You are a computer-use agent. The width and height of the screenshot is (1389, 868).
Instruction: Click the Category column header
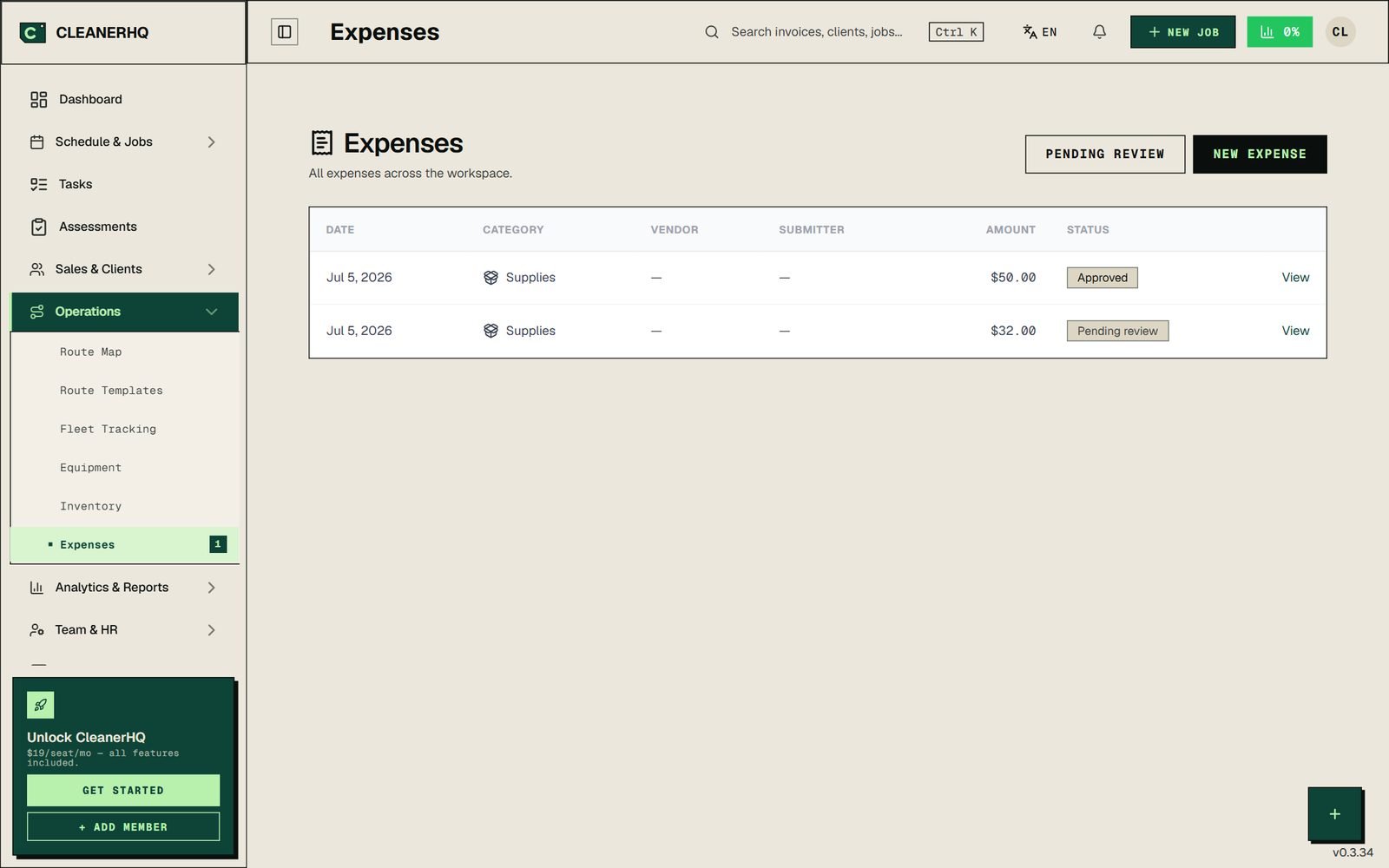coord(513,230)
